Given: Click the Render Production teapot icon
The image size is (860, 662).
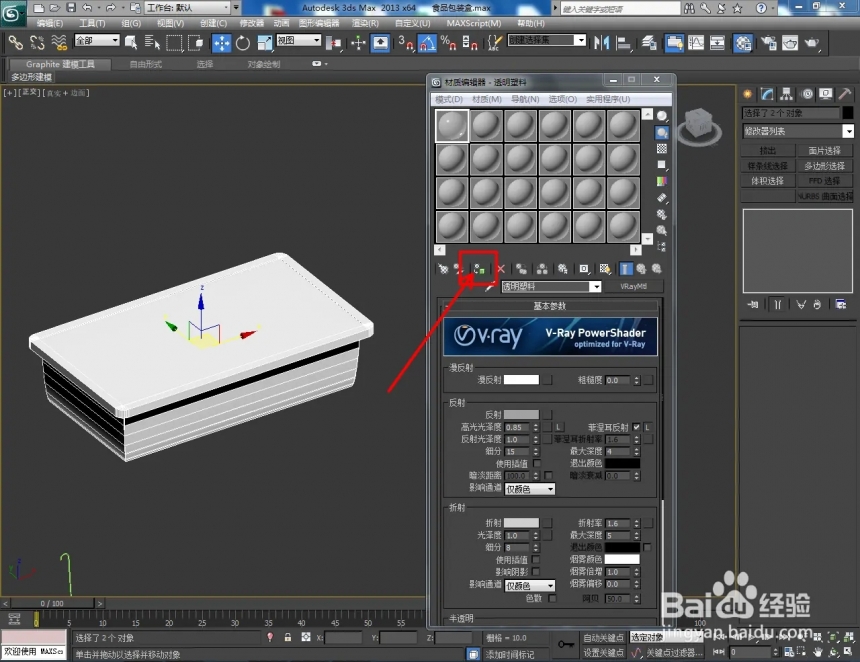Looking at the screenshot, I should 812,43.
